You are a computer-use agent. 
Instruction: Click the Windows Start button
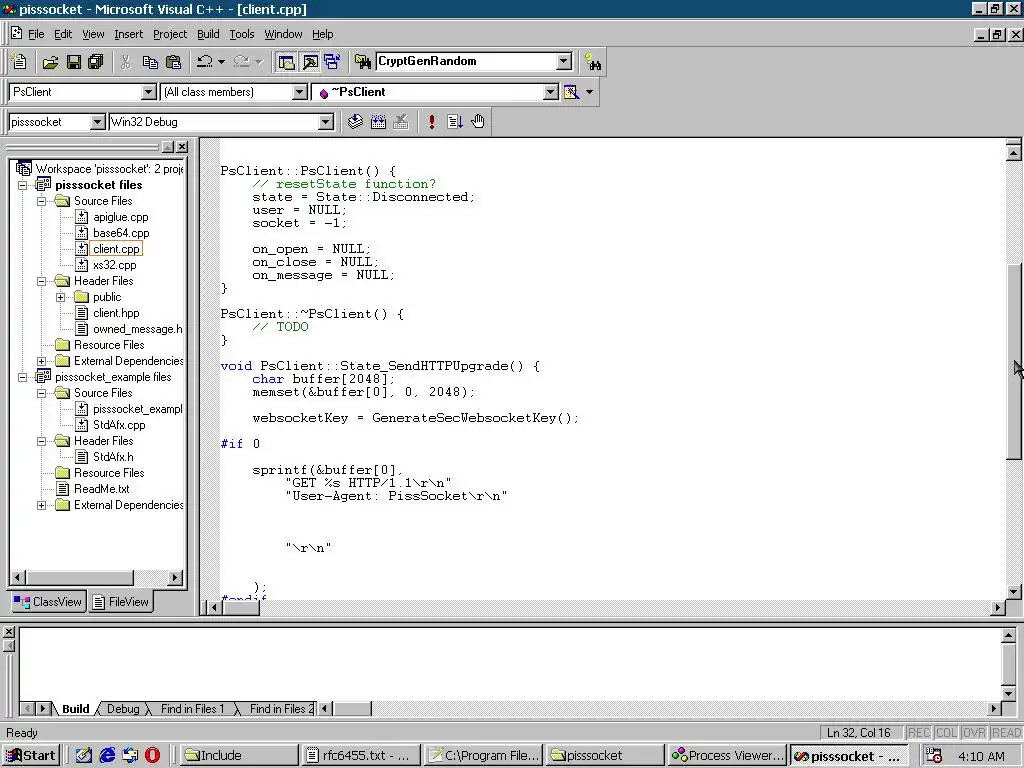[x=31, y=756]
